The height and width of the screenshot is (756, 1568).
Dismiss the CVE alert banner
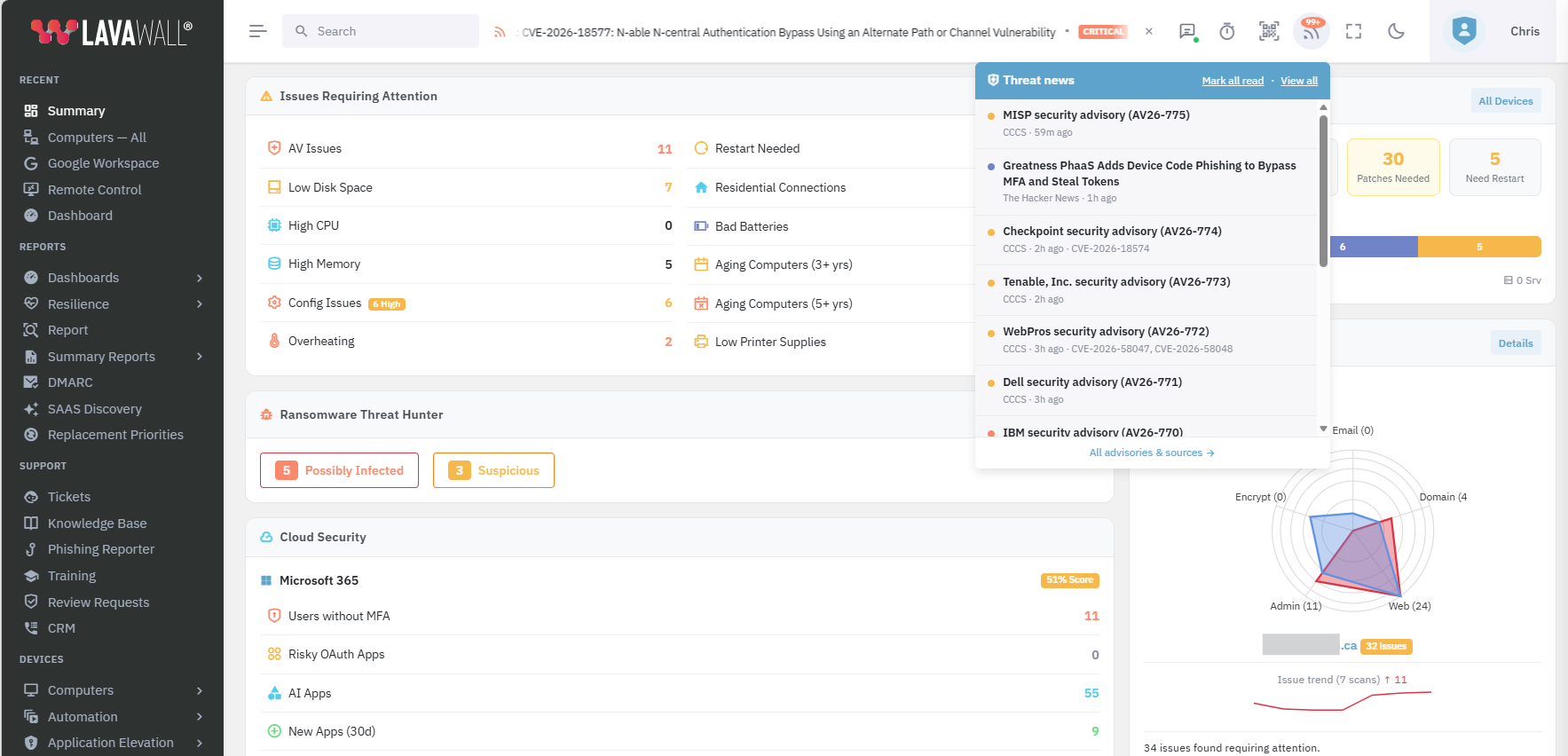coord(1149,31)
